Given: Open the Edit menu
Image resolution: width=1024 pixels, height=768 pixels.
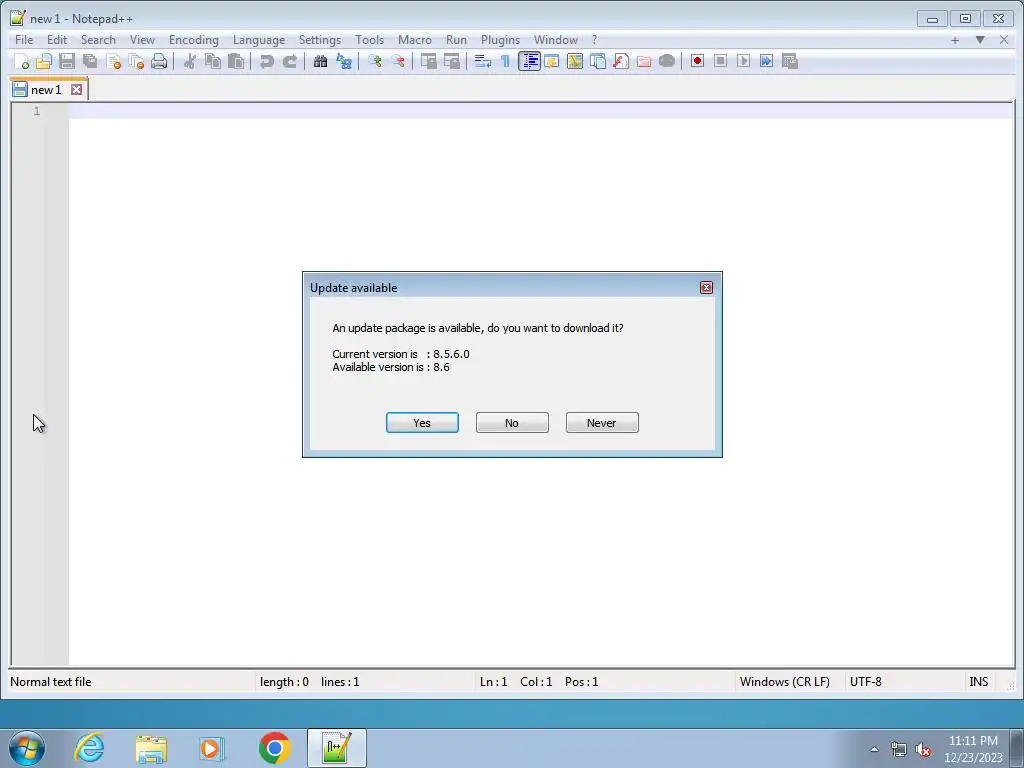Looking at the screenshot, I should click(57, 40).
